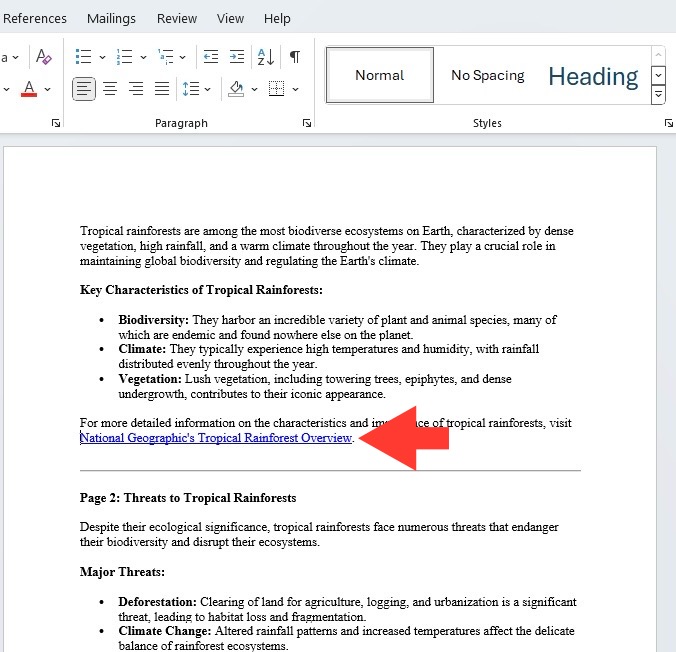The width and height of the screenshot is (676, 652).
Task: Click the bold word Deforestation:
Action: (x=157, y=602)
